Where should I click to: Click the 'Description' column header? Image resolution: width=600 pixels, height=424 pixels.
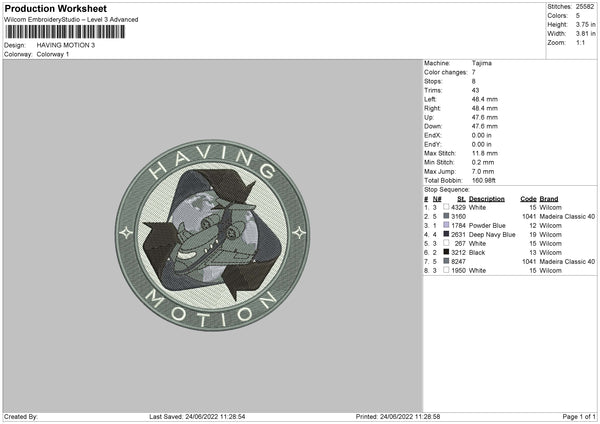pyautogui.click(x=487, y=199)
